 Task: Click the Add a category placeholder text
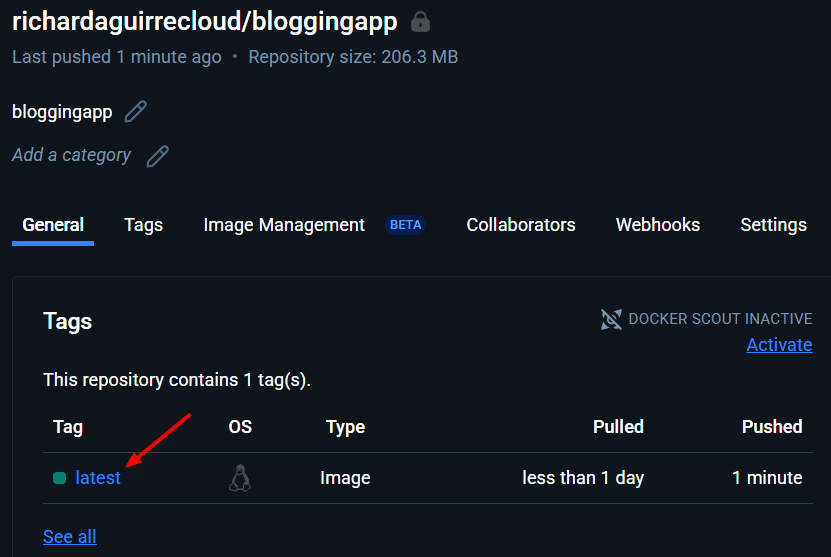click(71, 155)
